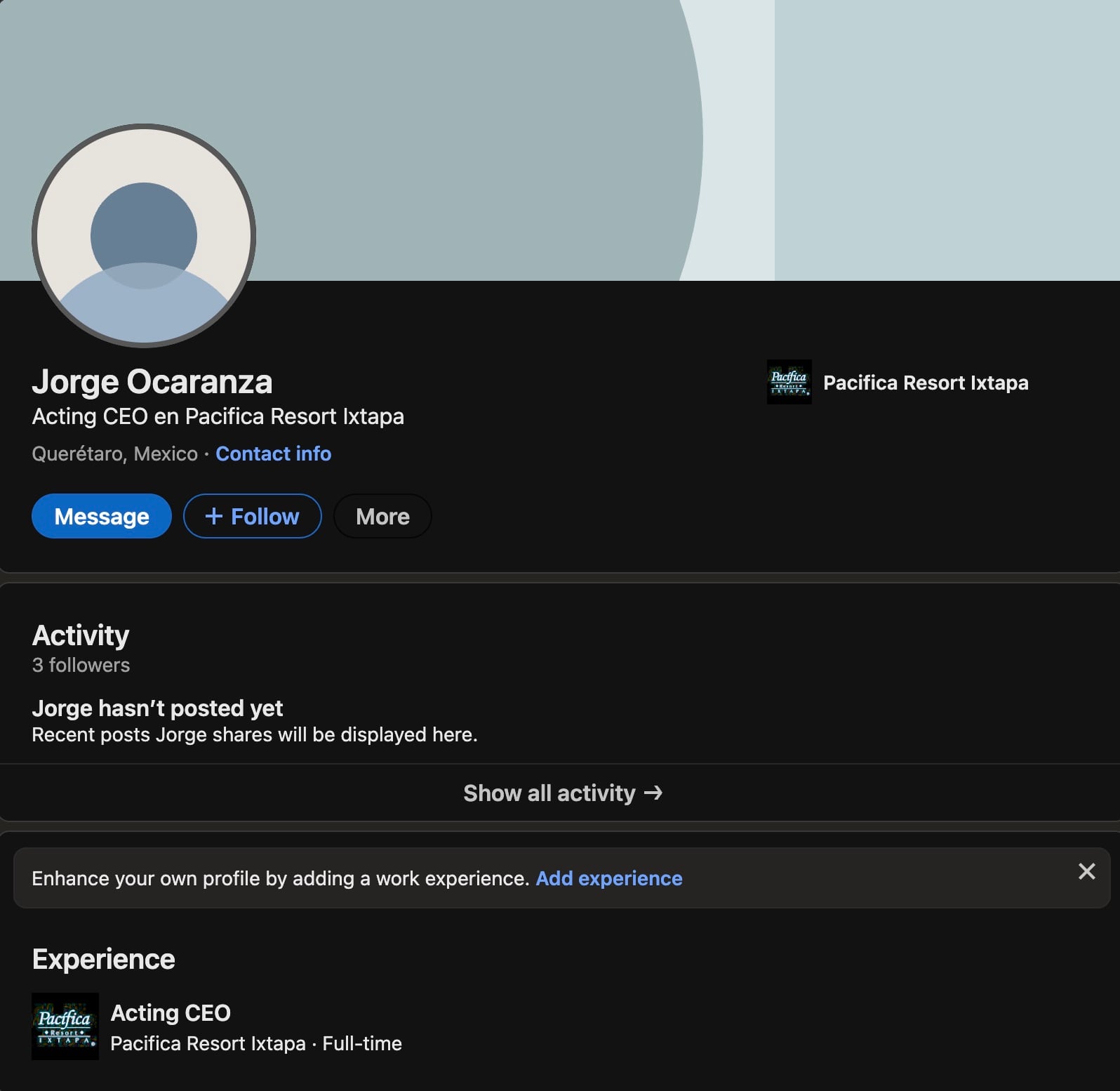Select the Acting CEO job title in Experience

pyautogui.click(x=171, y=1012)
